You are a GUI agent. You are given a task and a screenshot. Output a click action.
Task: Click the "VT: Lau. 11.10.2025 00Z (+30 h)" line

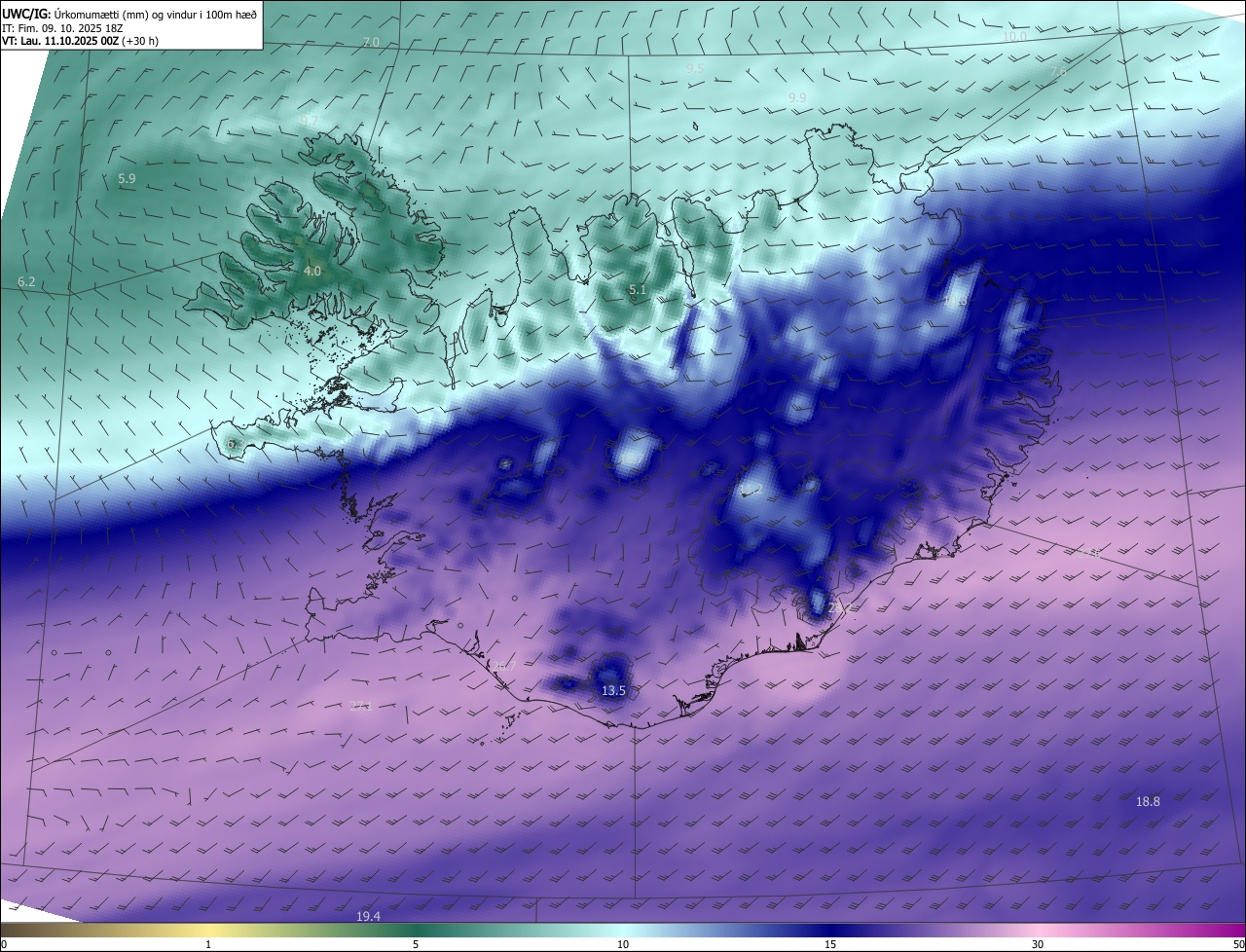[x=80, y=41]
